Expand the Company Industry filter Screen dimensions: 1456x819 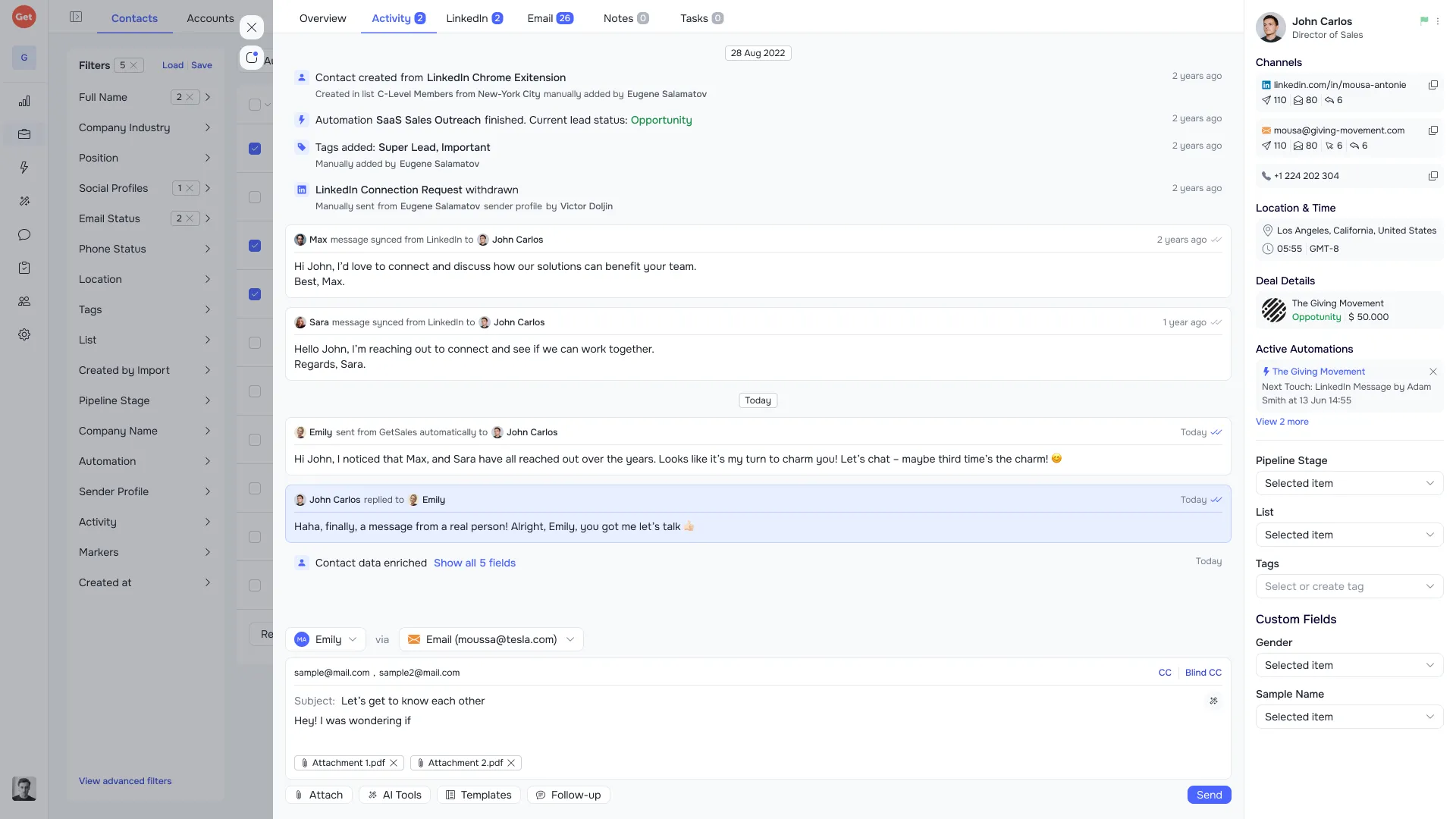click(144, 127)
